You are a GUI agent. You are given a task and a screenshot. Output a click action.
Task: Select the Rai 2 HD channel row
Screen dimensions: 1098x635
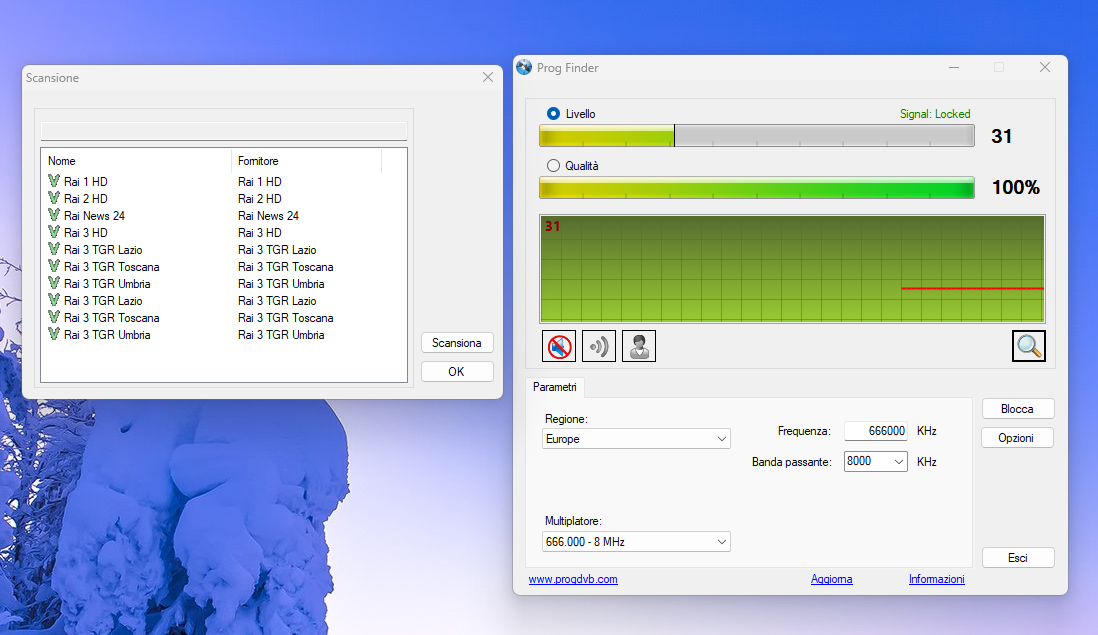(224, 199)
